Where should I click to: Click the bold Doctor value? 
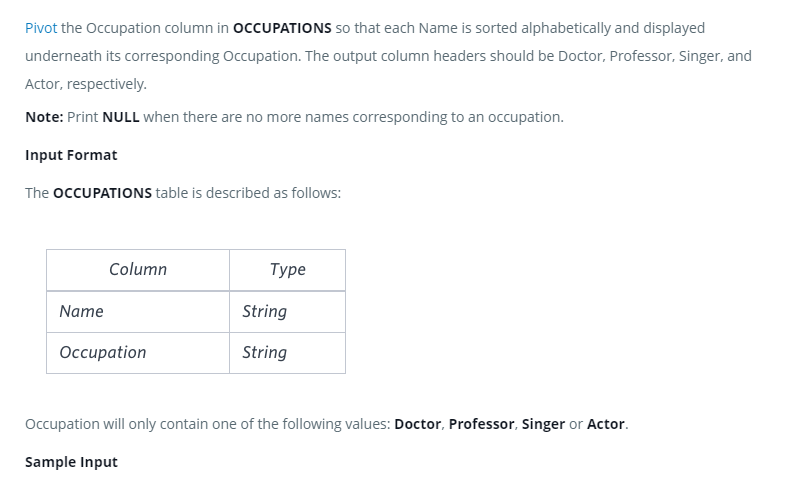[418, 424]
